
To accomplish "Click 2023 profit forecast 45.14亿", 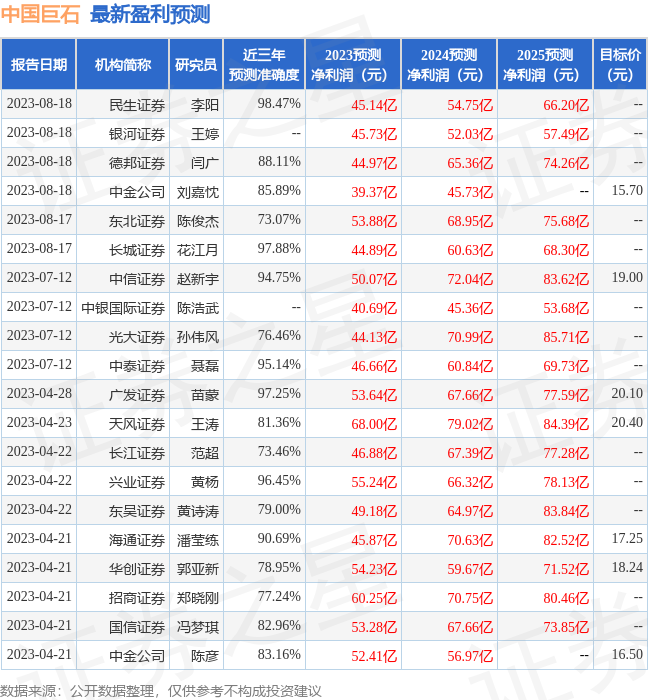I will [374, 105].
